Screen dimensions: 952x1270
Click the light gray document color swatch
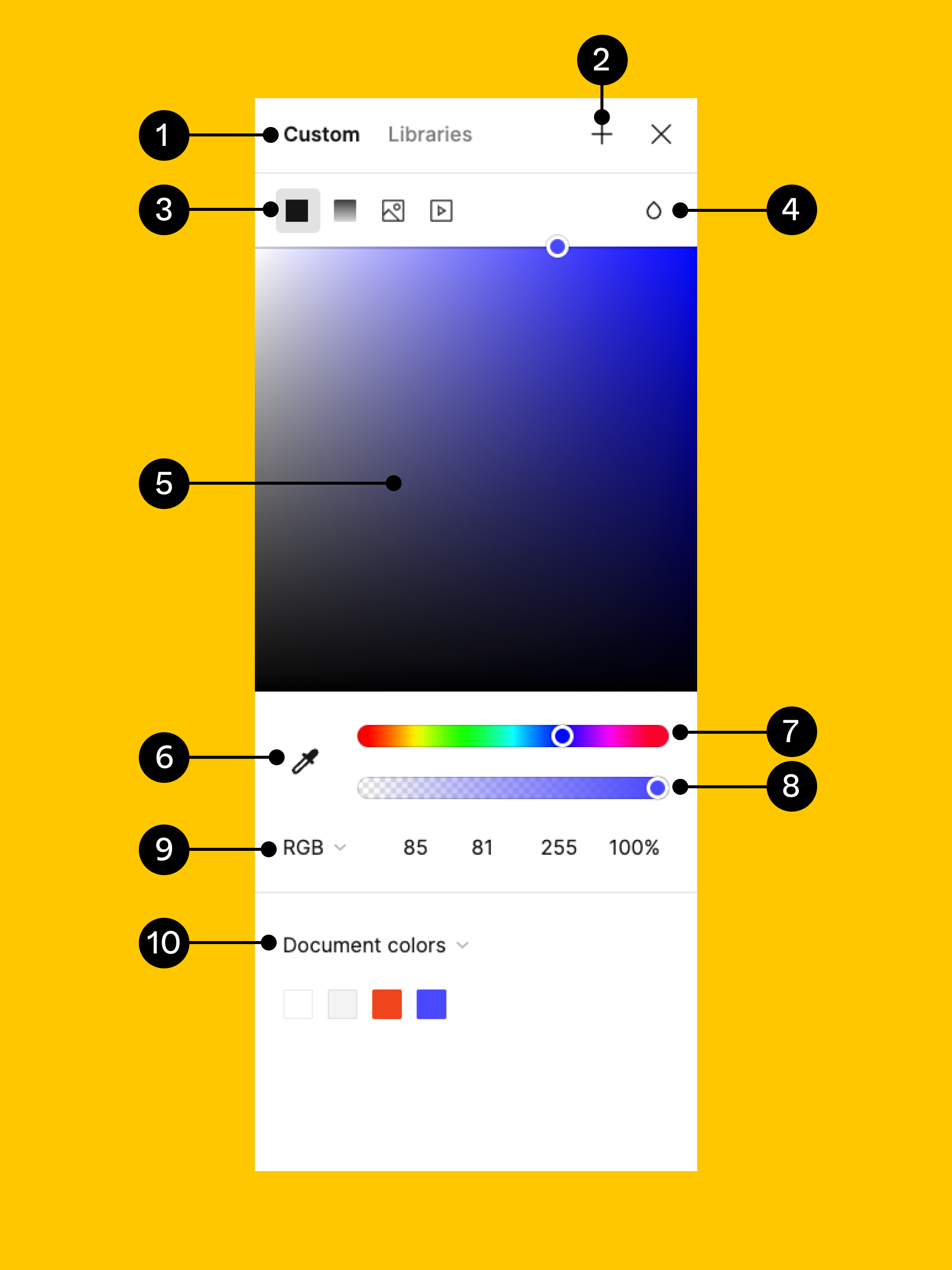(343, 1004)
